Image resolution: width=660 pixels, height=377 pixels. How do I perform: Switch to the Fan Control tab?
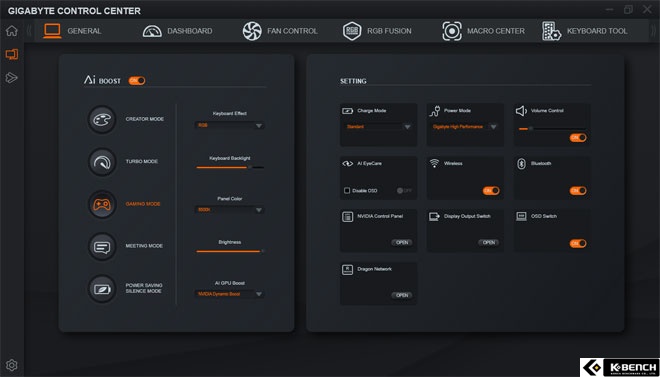pyautogui.click(x=280, y=31)
